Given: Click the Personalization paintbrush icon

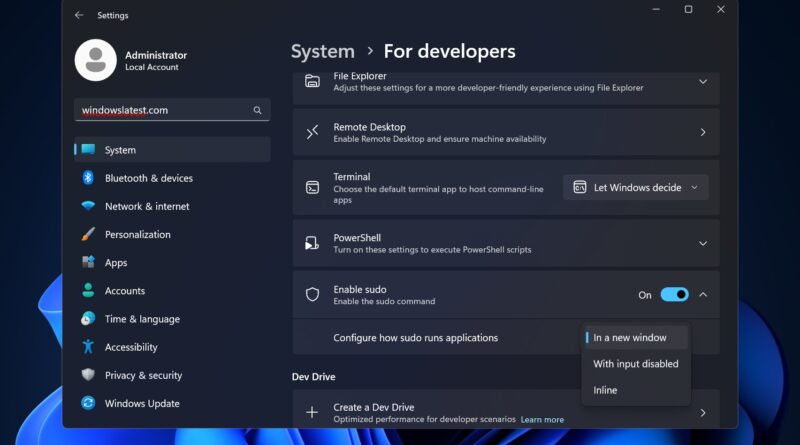Looking at the screenshot, I should click(88, 234).
